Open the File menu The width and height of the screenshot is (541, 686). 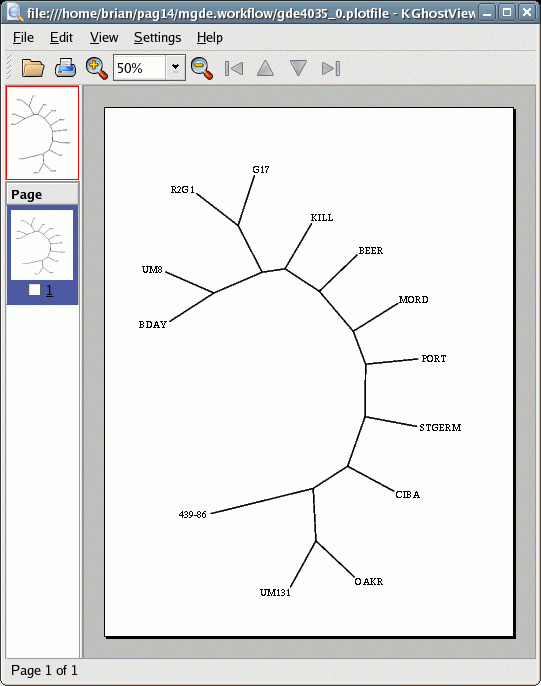23,38
